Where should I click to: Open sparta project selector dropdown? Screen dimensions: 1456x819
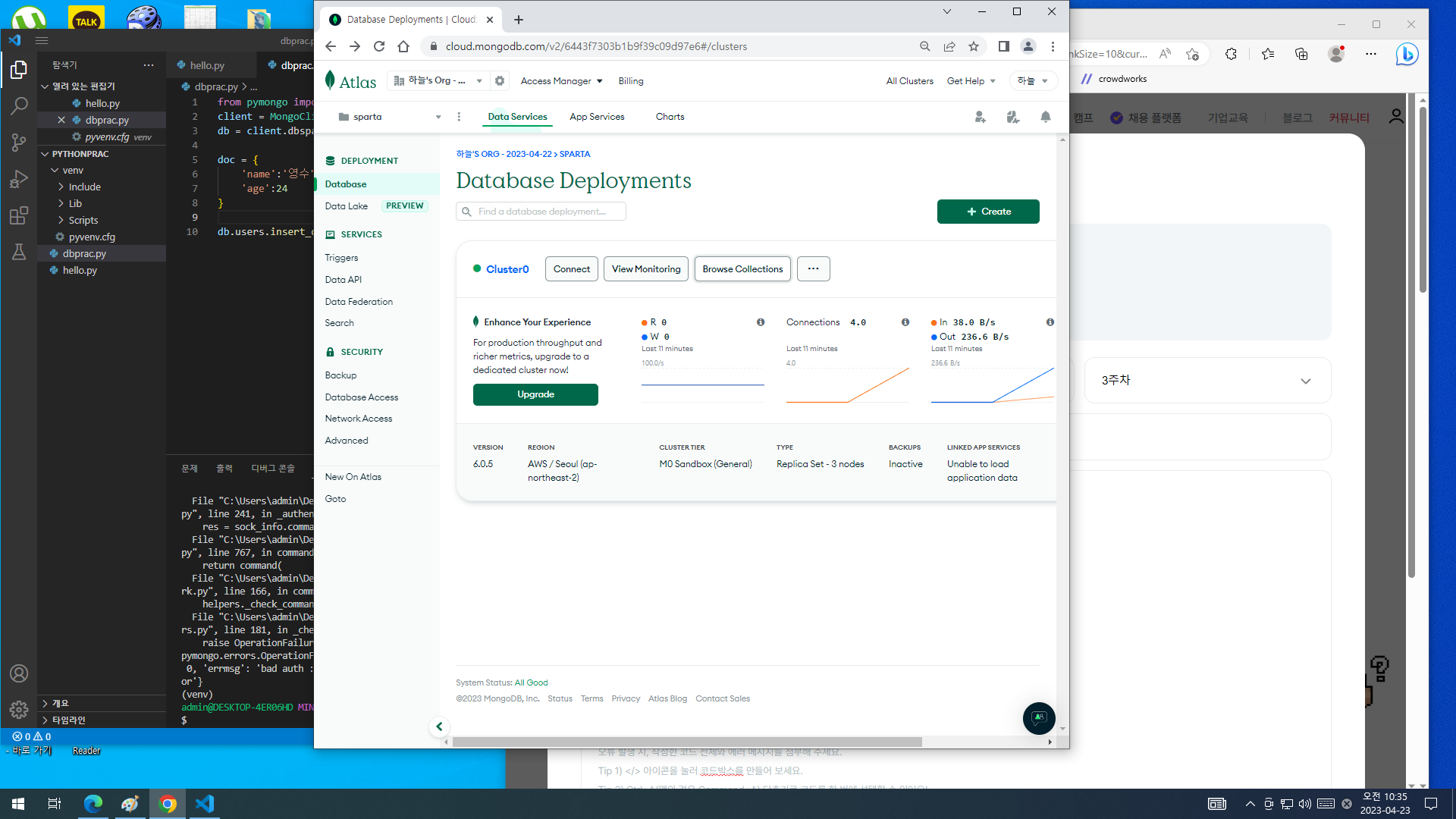(390, 117)
